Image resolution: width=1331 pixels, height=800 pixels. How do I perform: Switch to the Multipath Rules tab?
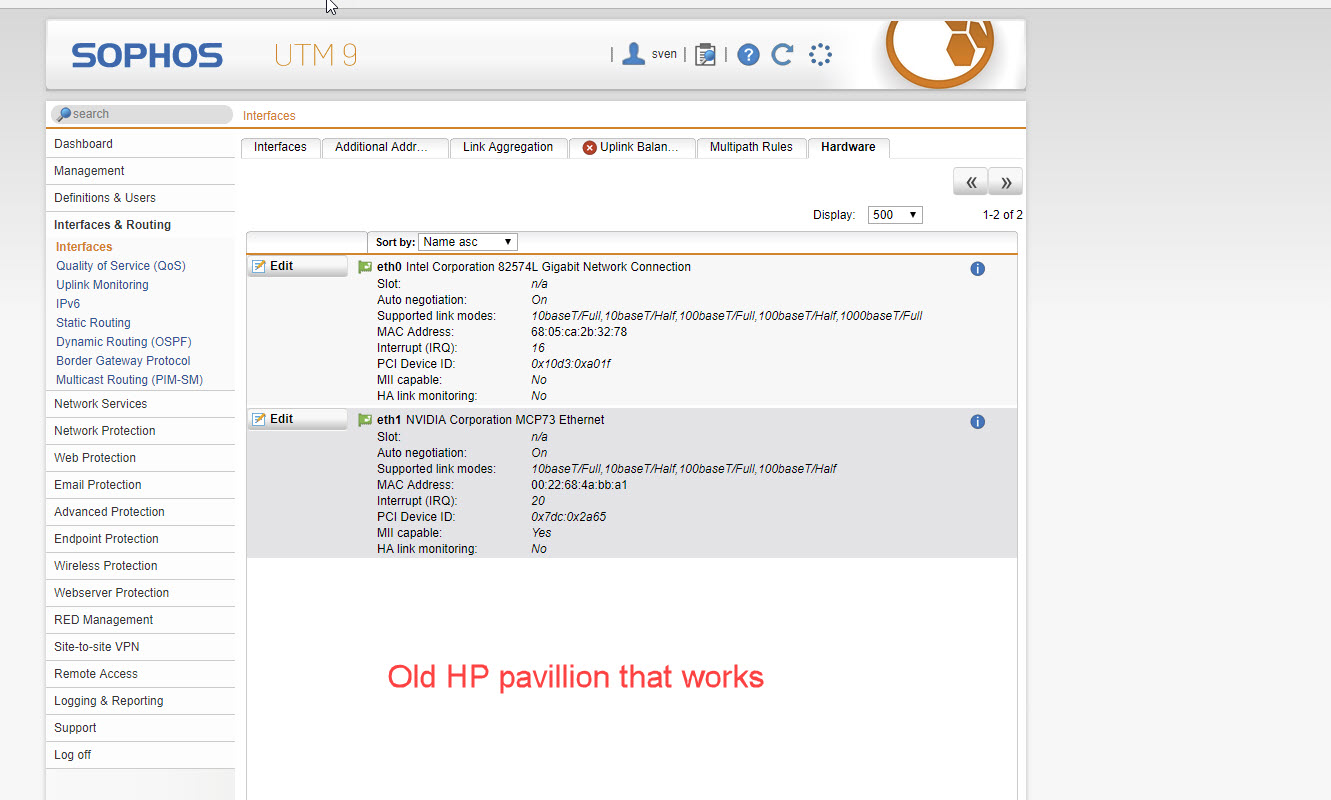pos(751,147)
